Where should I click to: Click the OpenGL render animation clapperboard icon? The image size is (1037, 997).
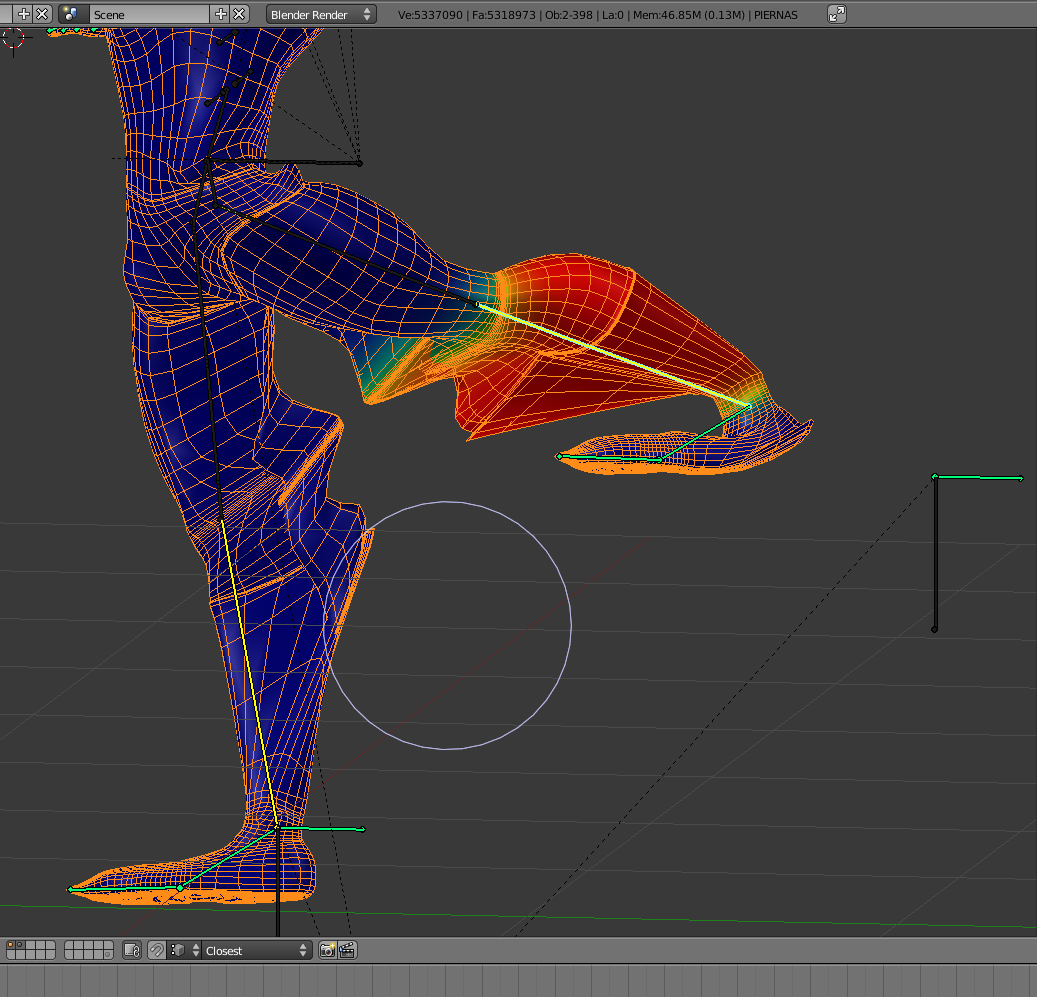[x=347, y=950]
